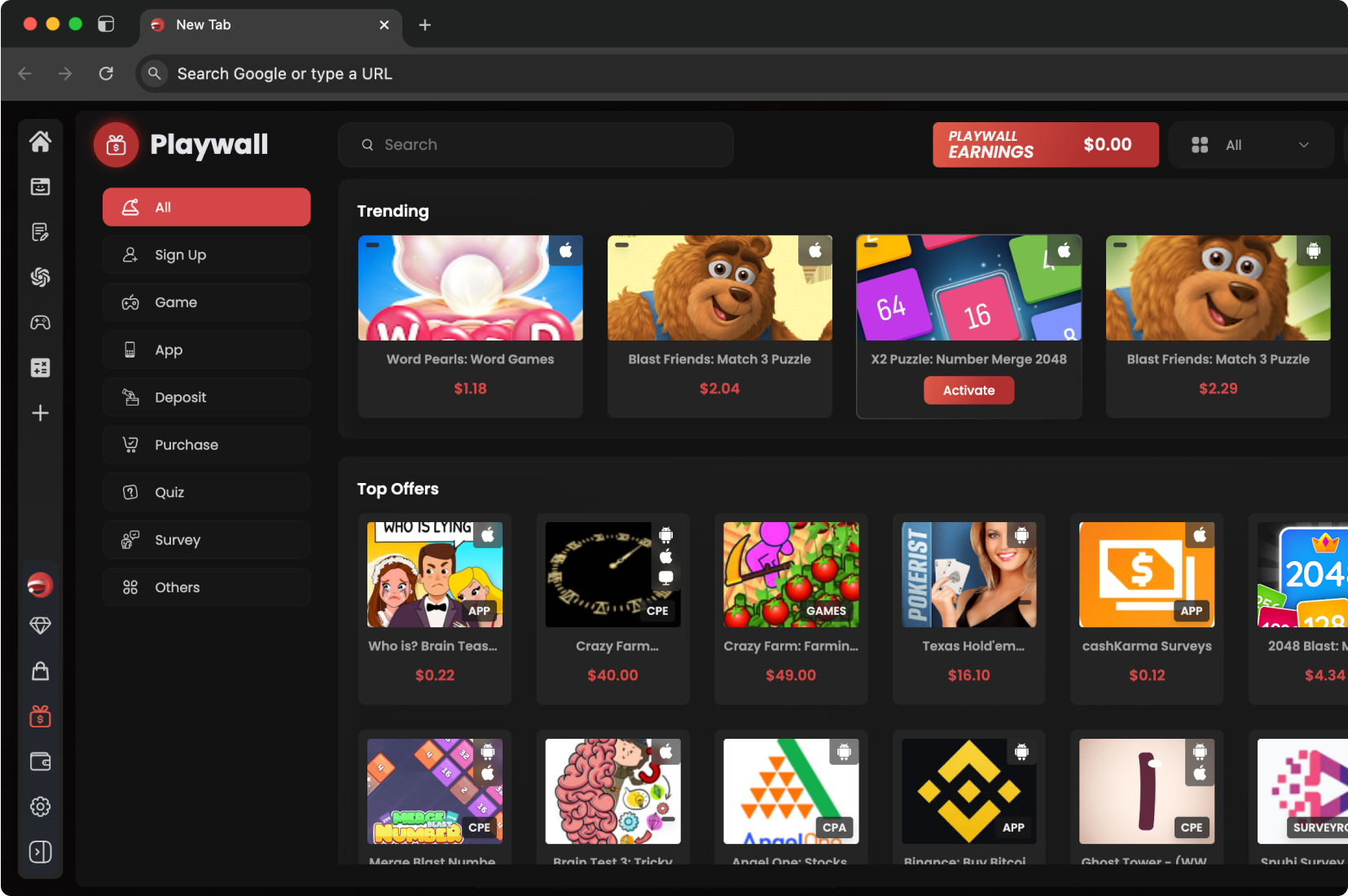Open the notes pencil sidebar icon
The height and width of the screenshot is (896, 1348).
coord(40,232)
